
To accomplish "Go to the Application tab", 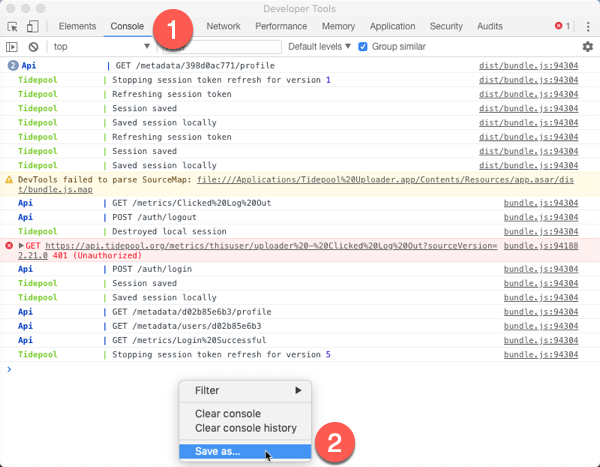I will 392,26.
